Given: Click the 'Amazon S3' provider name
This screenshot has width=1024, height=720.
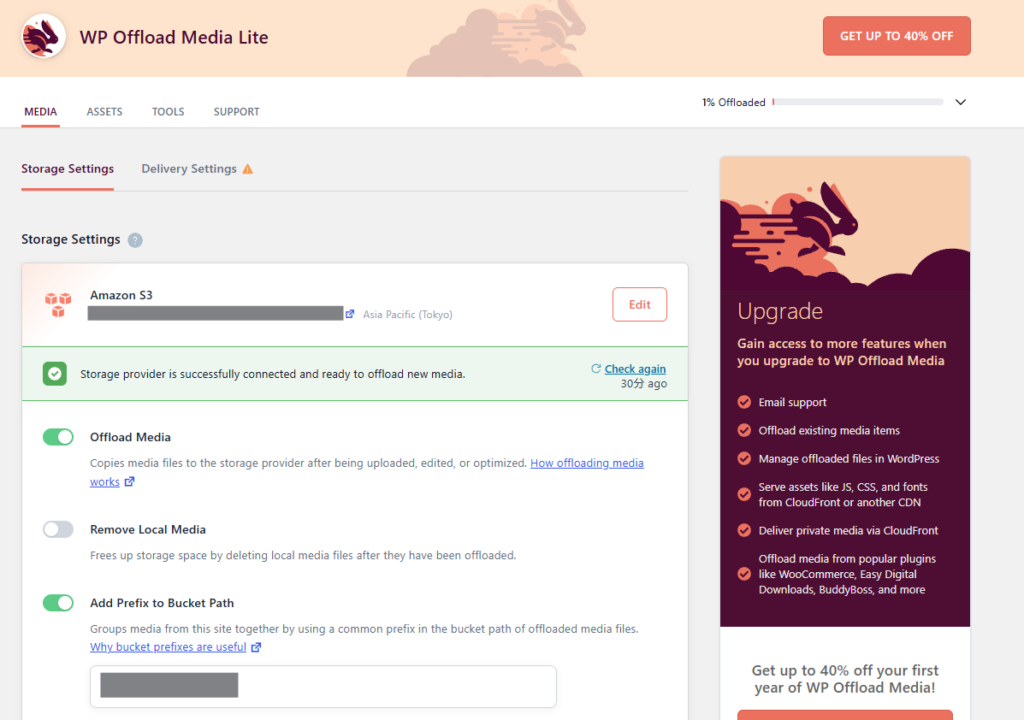Looking at the screenshot, I should (x=121, y=295).
